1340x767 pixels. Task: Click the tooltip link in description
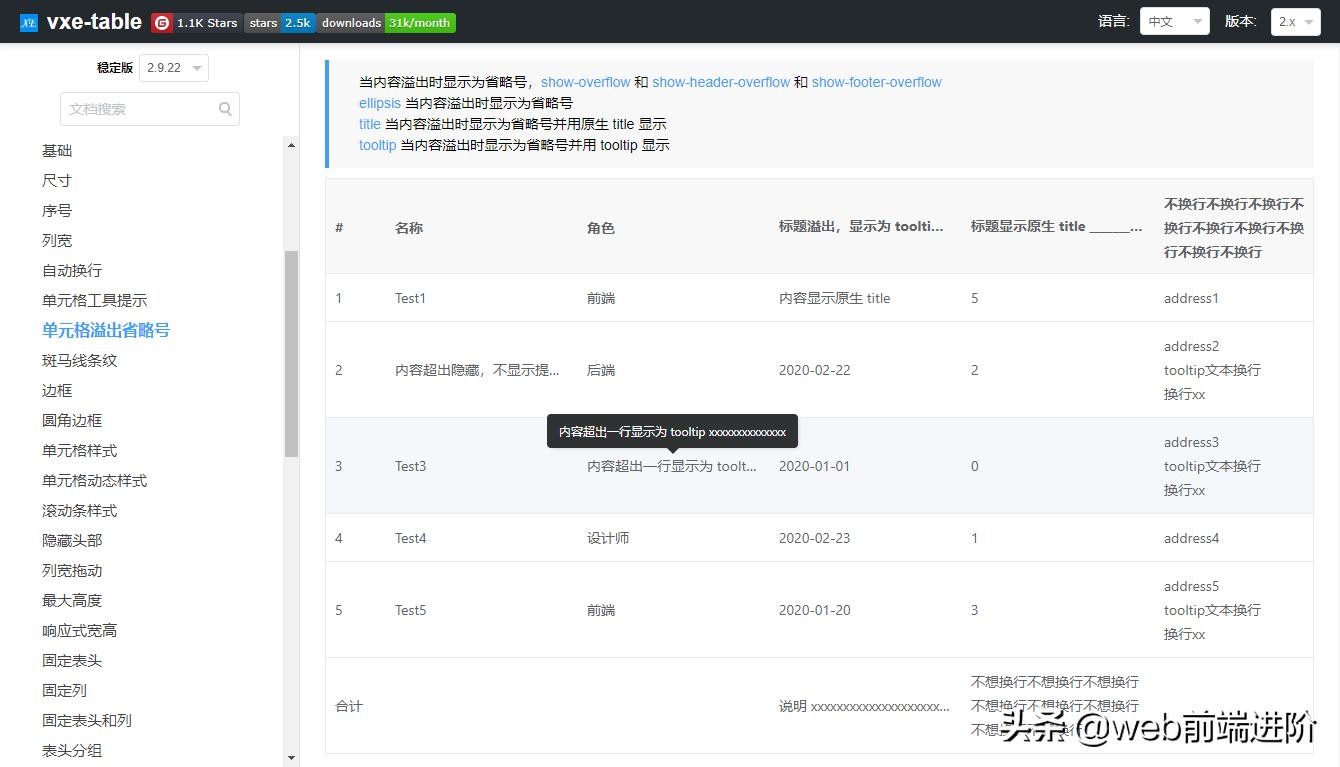[377, 145]
